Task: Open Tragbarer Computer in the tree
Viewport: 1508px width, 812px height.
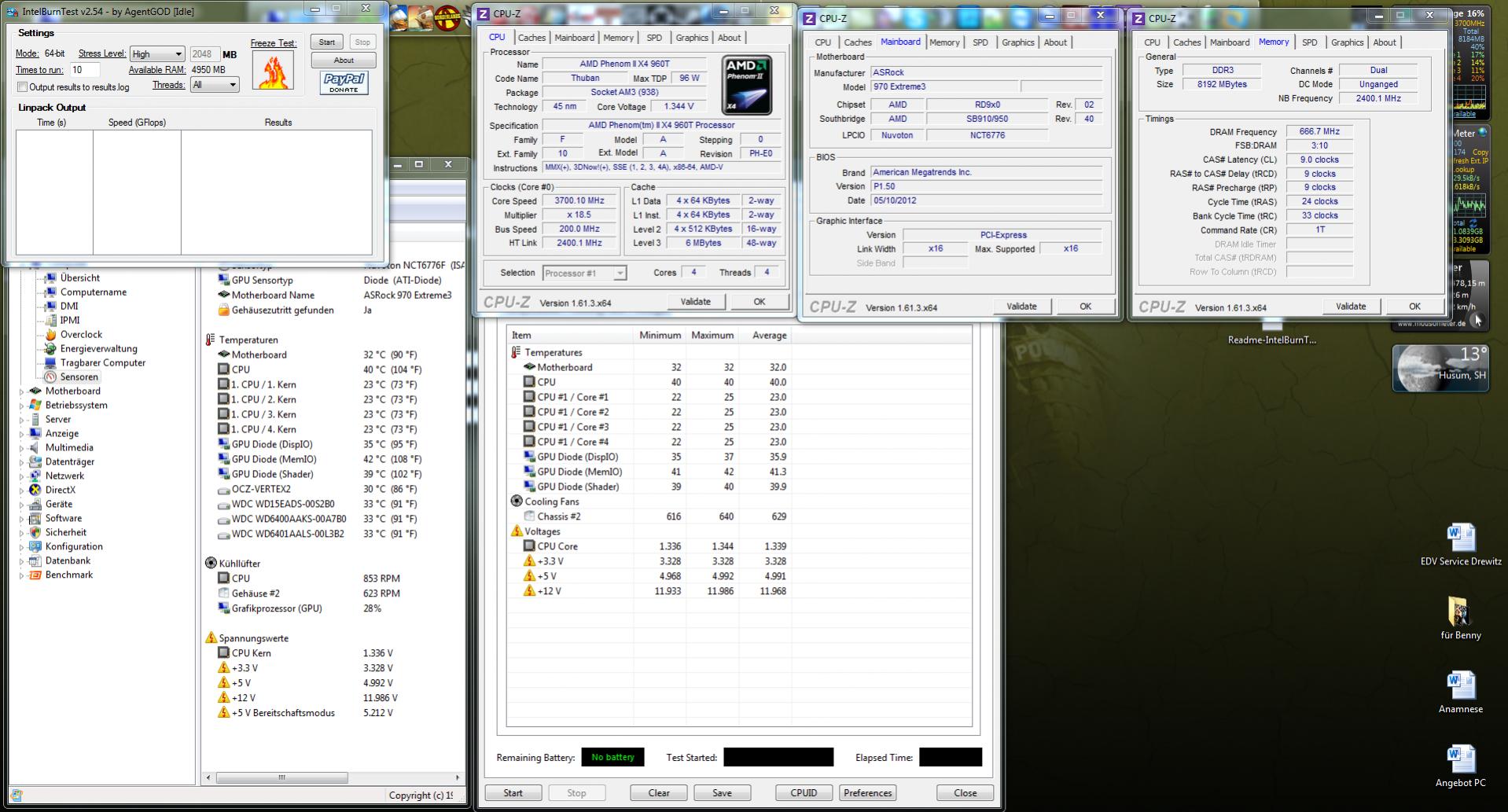Action: pyautogui.click(x=103, y=362)
